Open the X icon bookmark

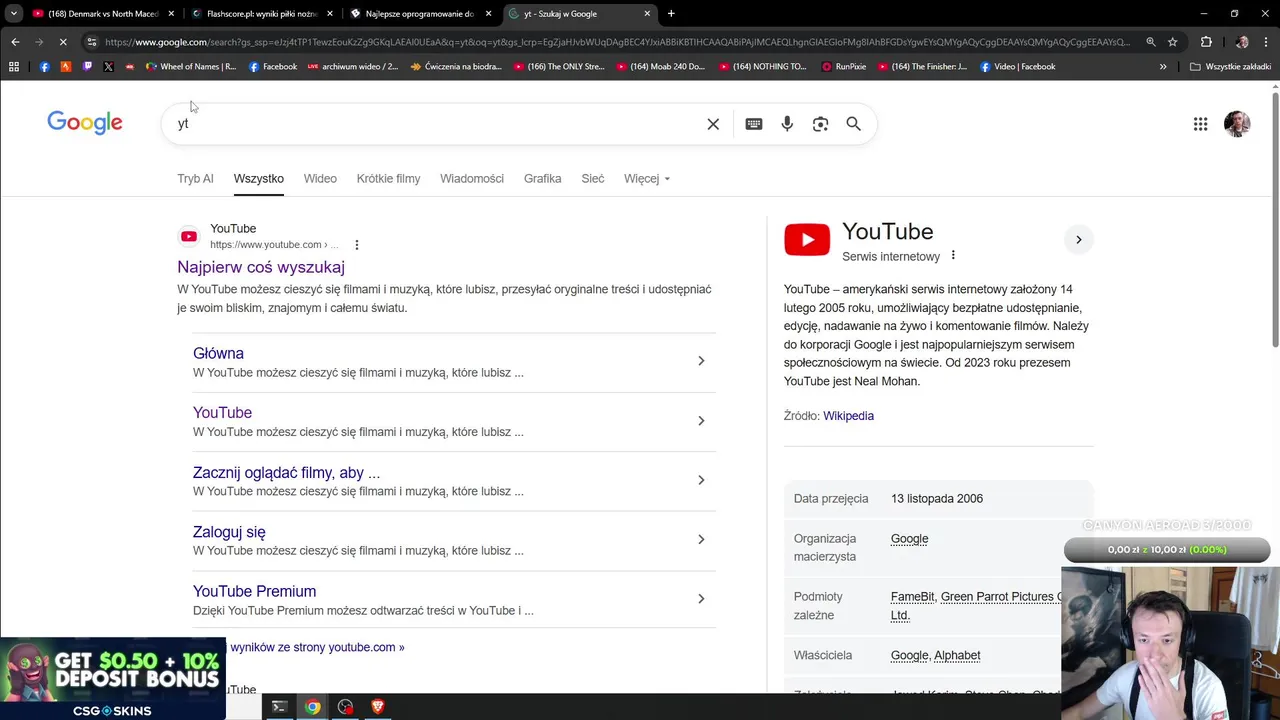click(108, 67)
